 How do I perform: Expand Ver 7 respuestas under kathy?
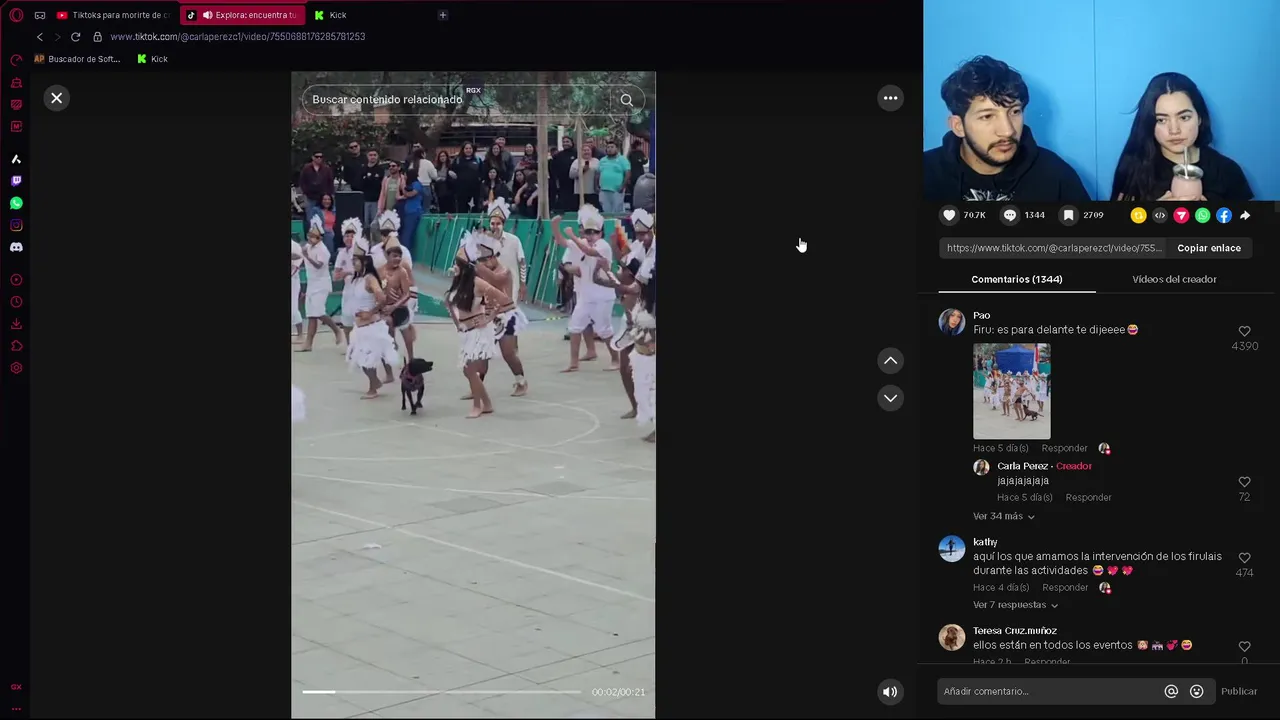click(1015, 605)
